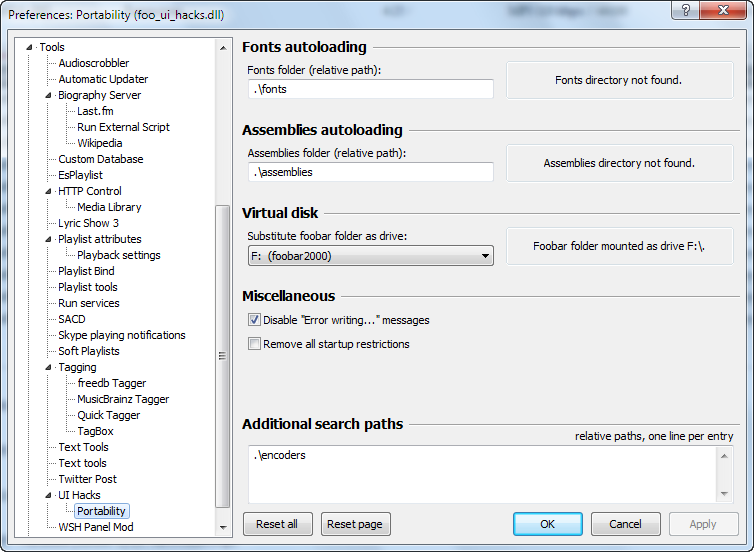Screen dimensions: 754x552
Task: Click the preferences tree vertical scrollbar
Action: (223, 350)
